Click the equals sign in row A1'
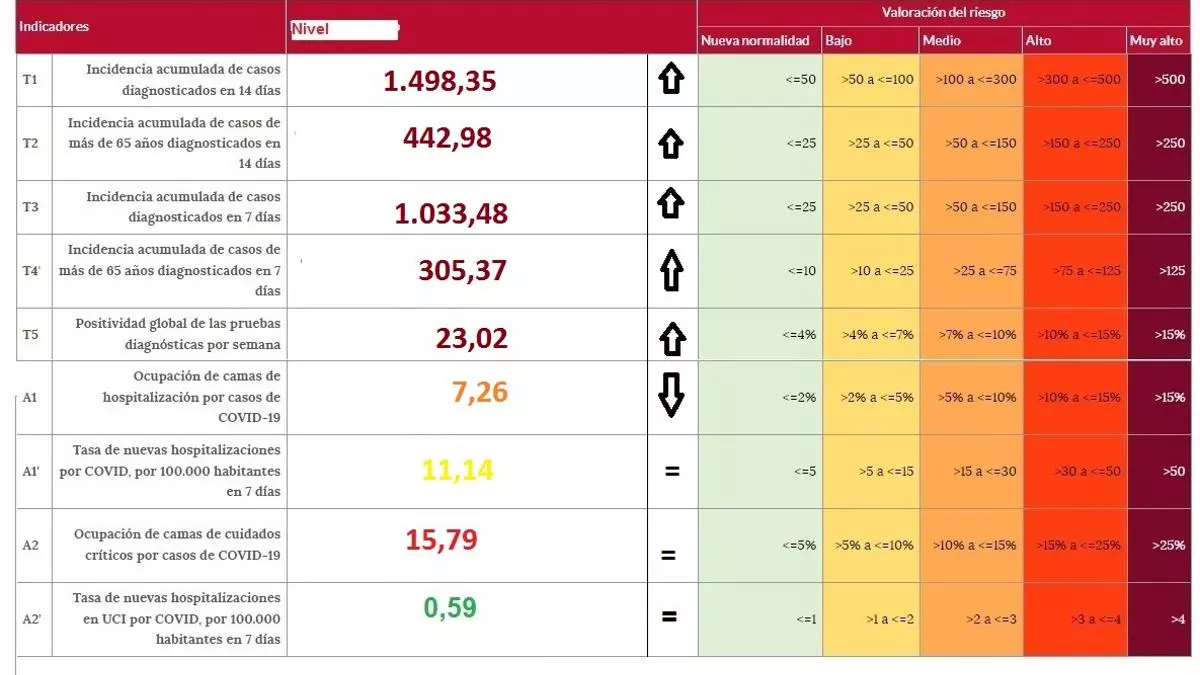 click(x=671, y=470)
